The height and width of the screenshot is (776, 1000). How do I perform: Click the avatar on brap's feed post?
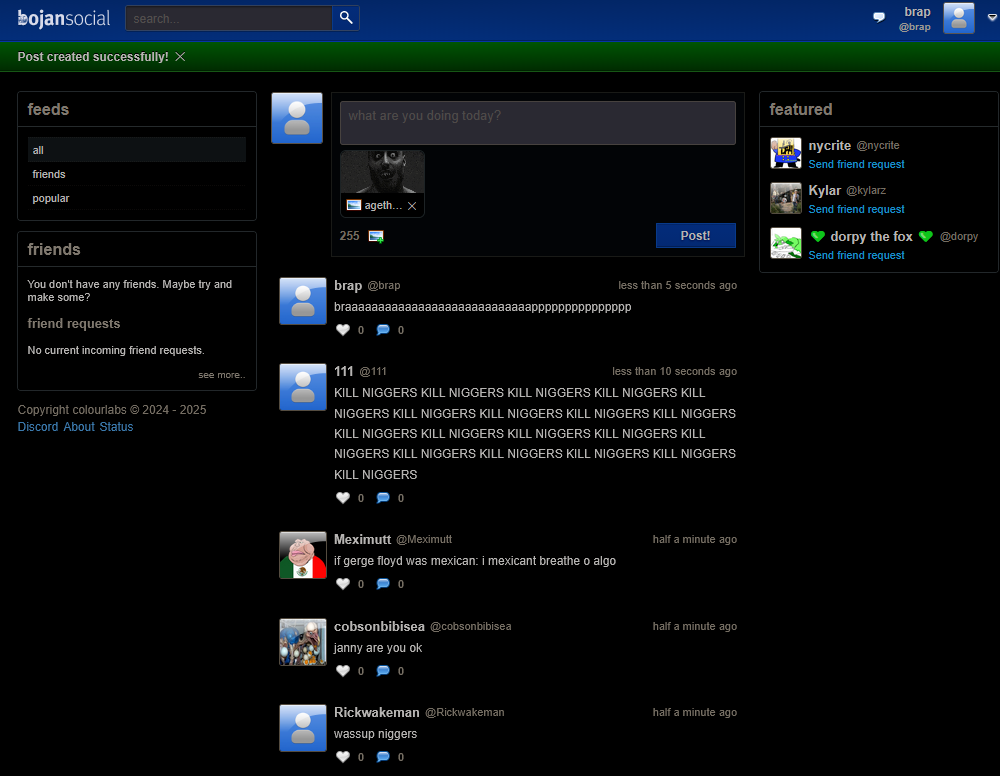click(303, 301)
